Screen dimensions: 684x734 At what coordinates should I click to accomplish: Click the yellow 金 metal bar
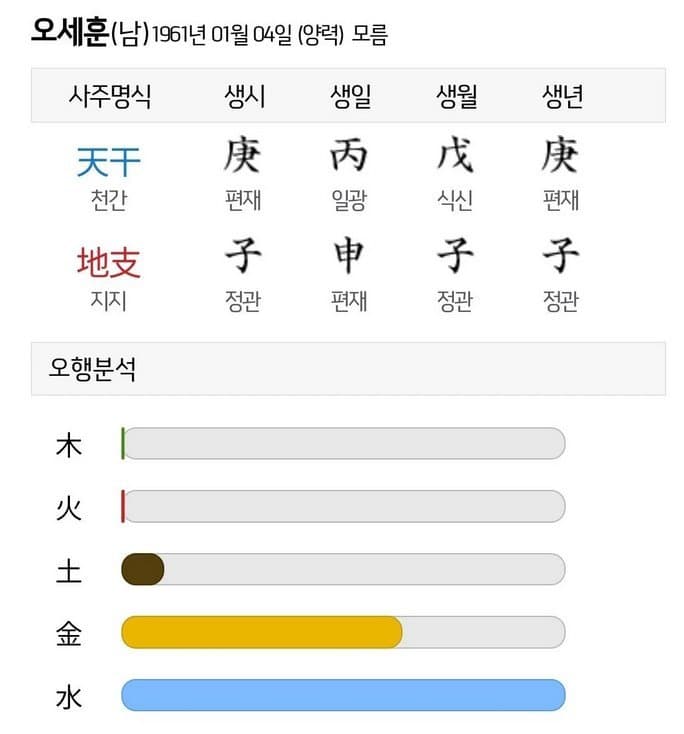tap(261, 632)
